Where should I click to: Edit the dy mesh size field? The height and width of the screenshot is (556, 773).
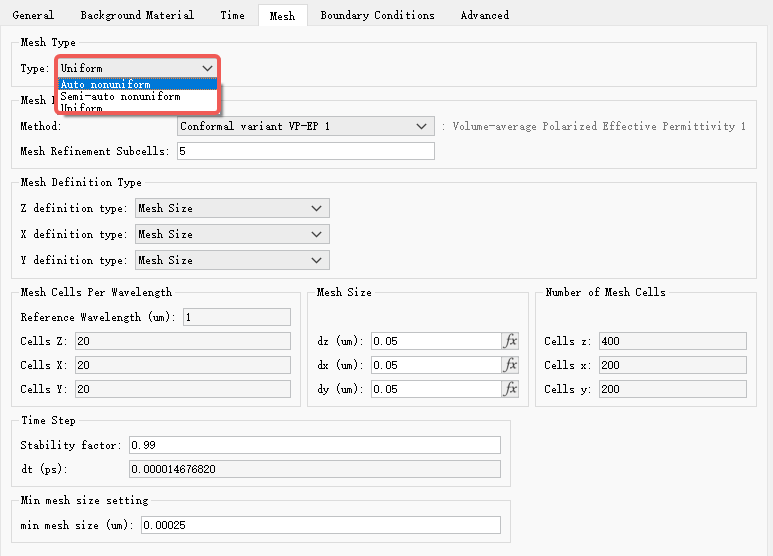tap(437, 389)
